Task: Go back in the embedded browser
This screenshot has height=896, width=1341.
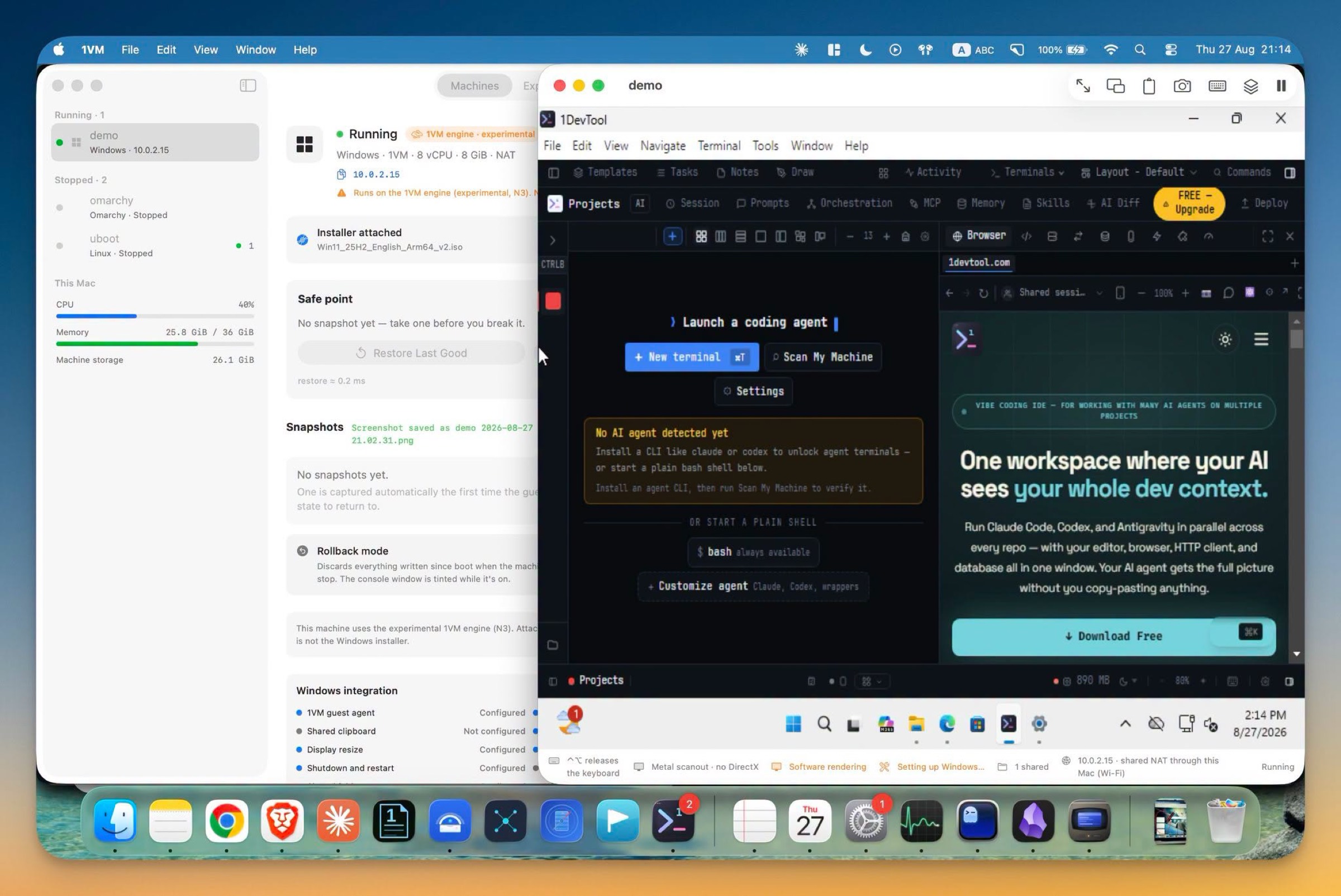Action: 949,293
